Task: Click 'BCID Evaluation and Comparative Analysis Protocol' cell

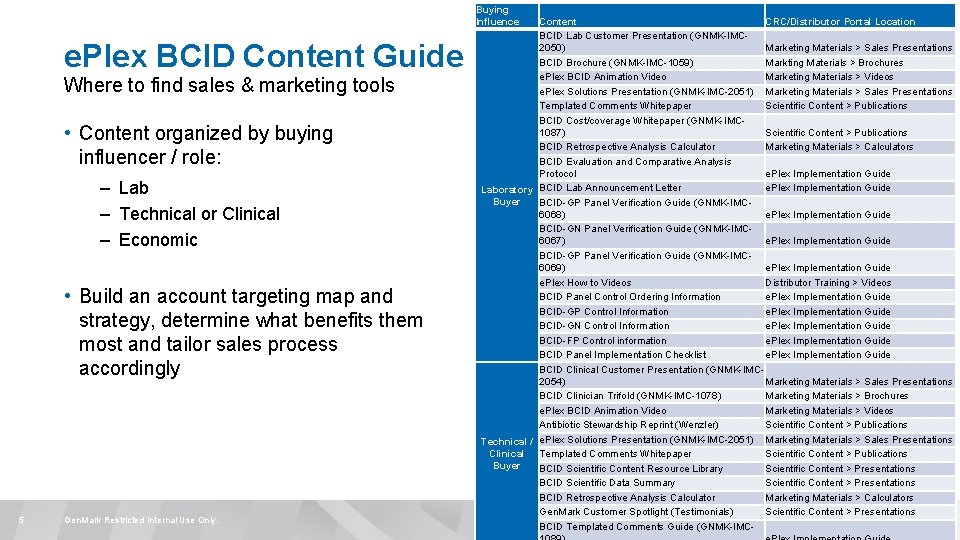Action: coord(651,168)
